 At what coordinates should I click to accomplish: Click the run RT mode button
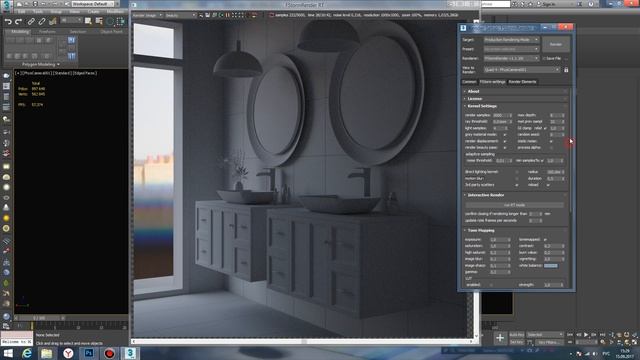514,205
